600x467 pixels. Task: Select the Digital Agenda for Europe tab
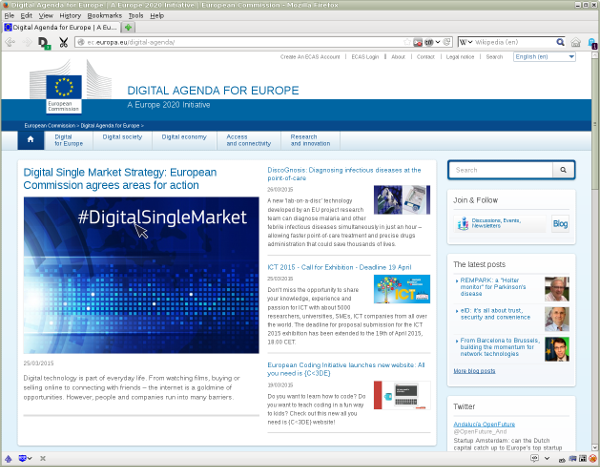tap(61, 28)
